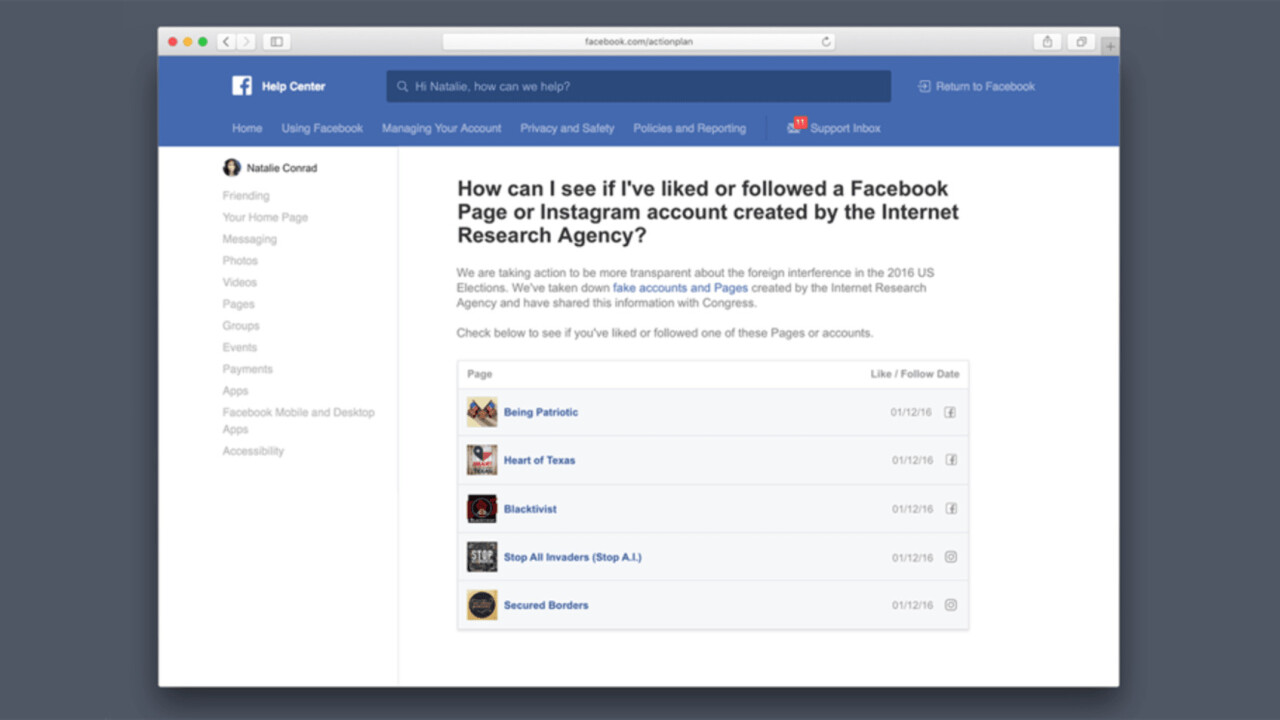1280x720 pixels.
Task: Click Natalie Conrad's profile avatar
Action: tap(232, 168)
